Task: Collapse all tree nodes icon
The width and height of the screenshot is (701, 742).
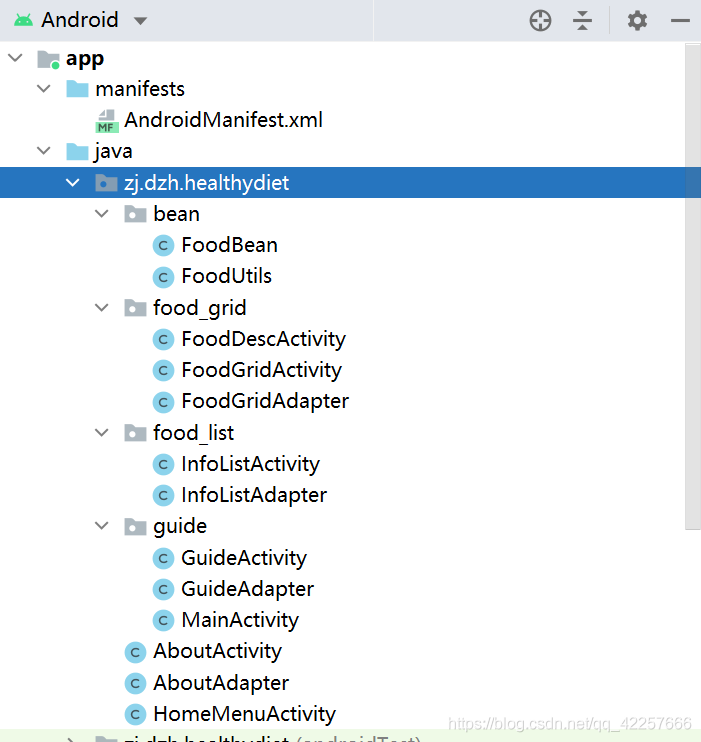Action: (582, 21)
